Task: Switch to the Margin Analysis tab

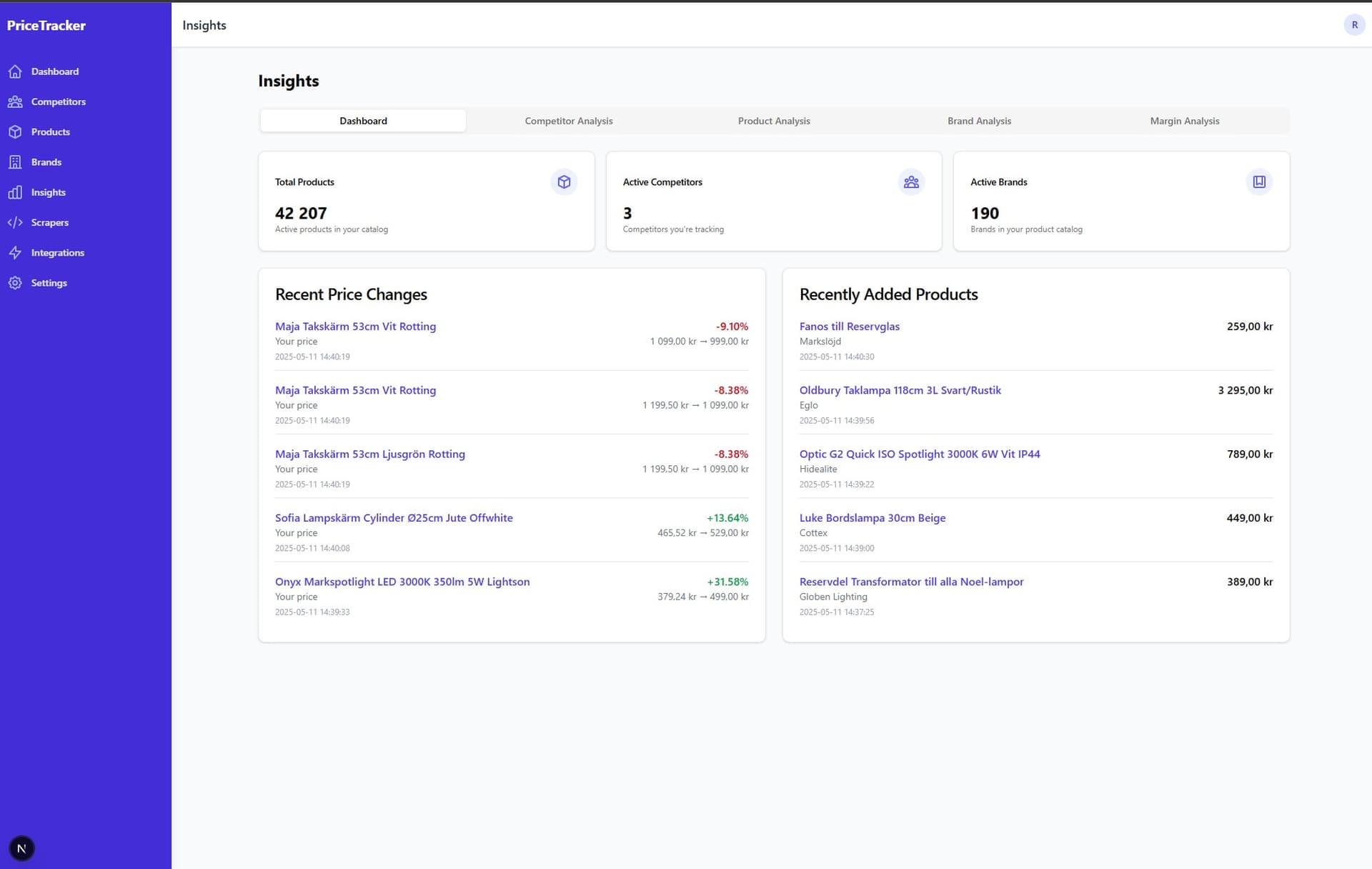Action: point(1184,121)
